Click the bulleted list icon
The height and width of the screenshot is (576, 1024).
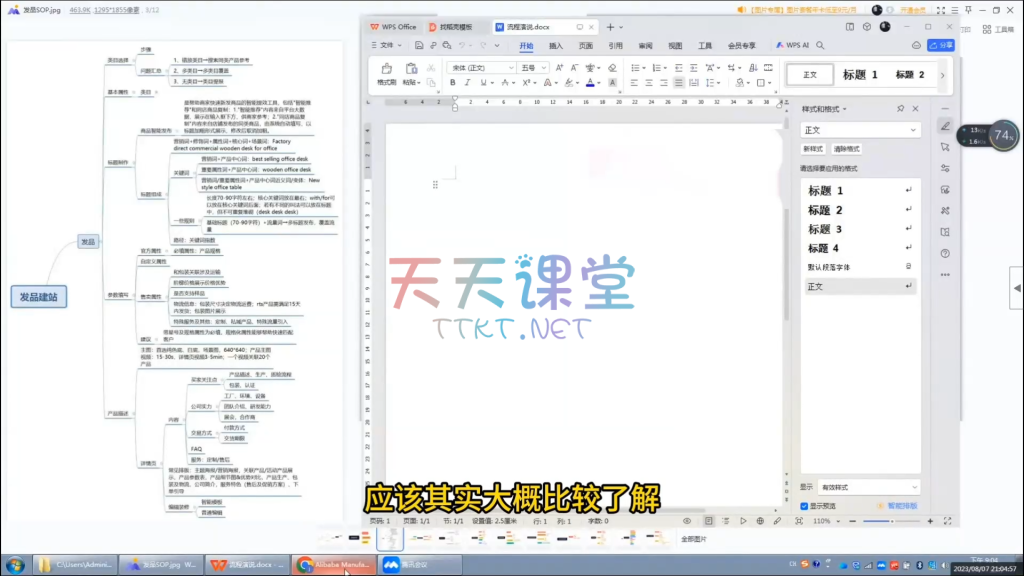pyautogui.click(x=634, y=67)
